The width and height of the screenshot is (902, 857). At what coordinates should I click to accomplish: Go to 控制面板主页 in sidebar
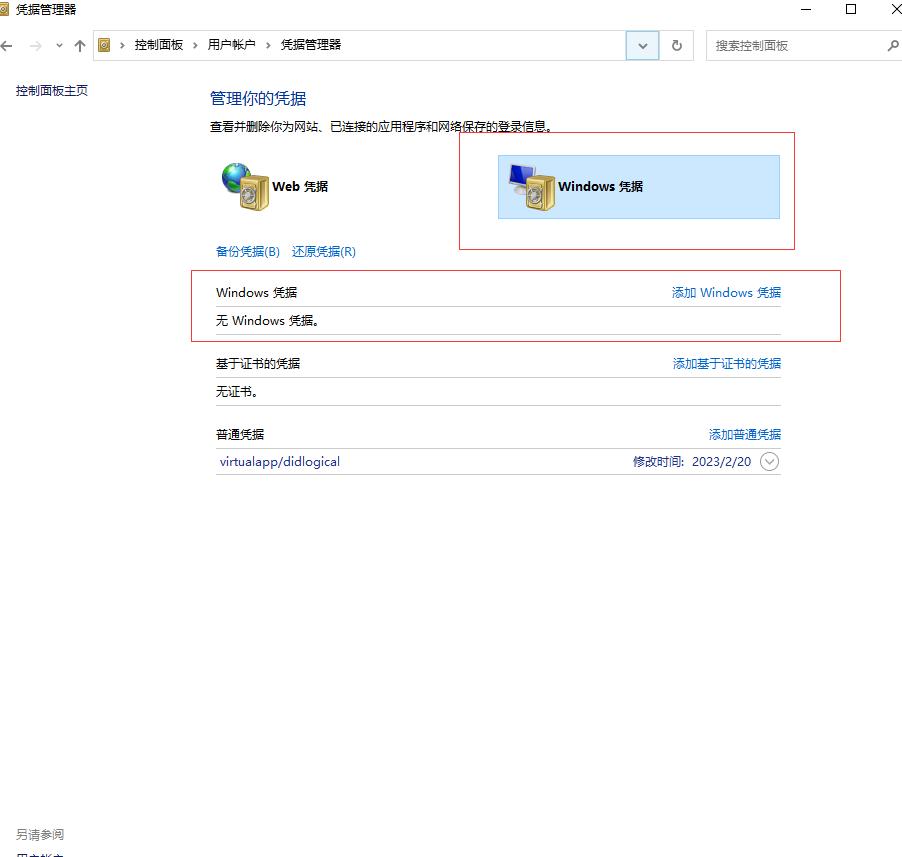tap(51, 89)
